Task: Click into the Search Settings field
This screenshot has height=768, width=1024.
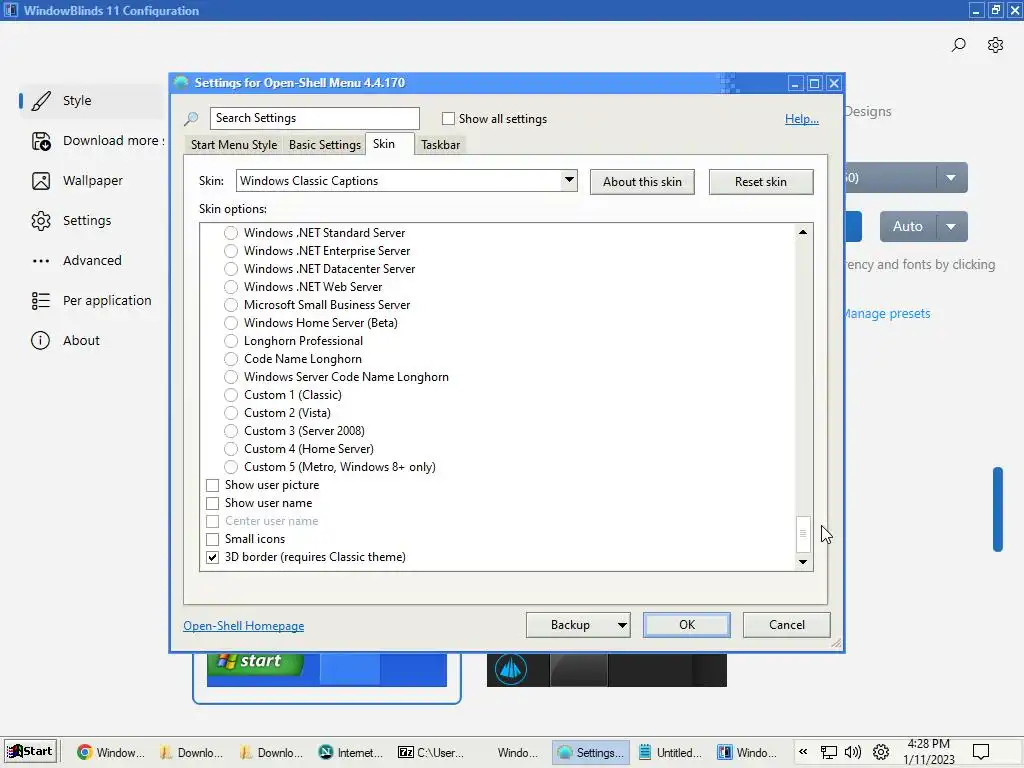Action: [x=315, y=118]
